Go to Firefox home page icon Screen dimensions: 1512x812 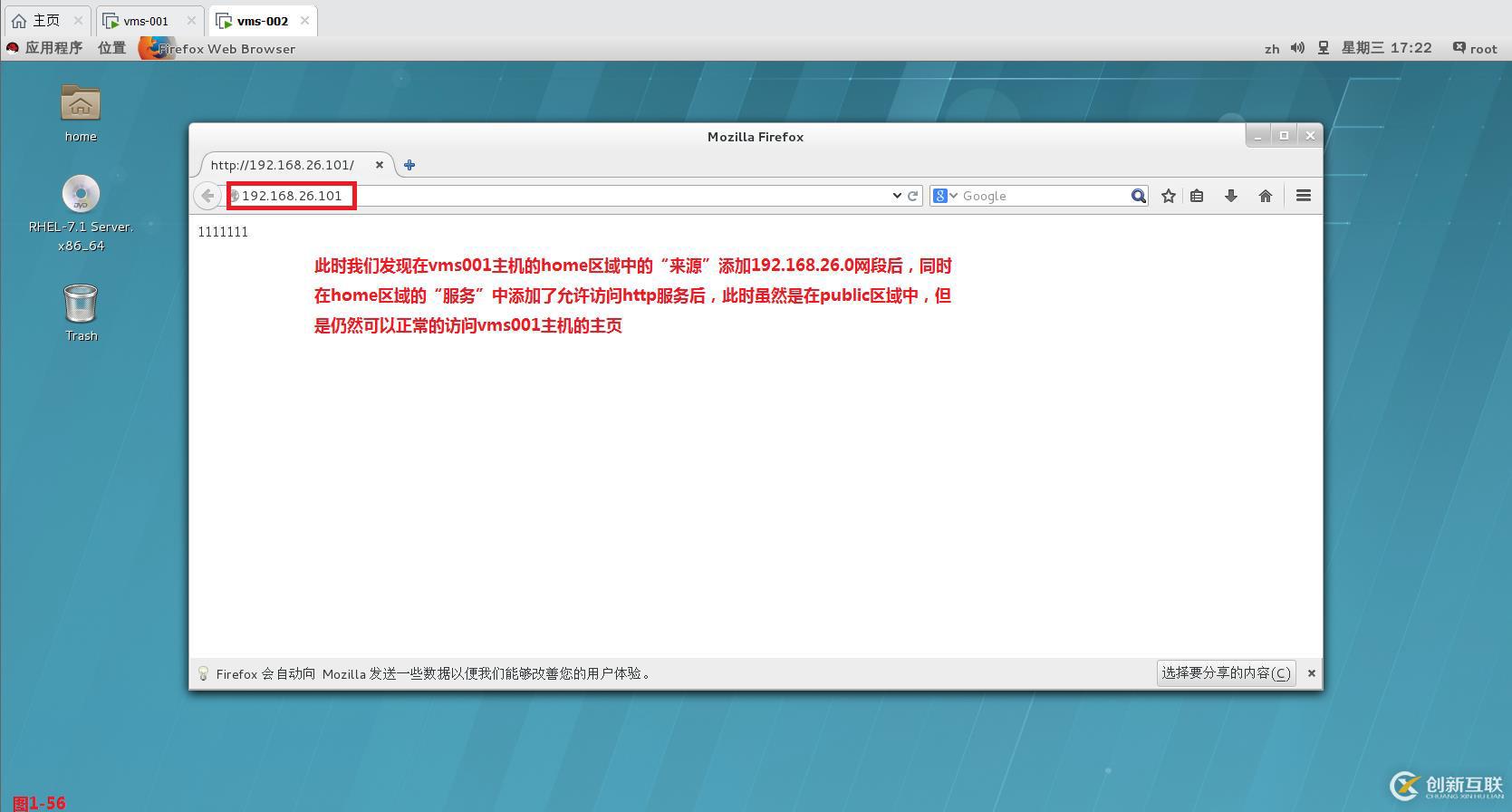coord(1266,196)
